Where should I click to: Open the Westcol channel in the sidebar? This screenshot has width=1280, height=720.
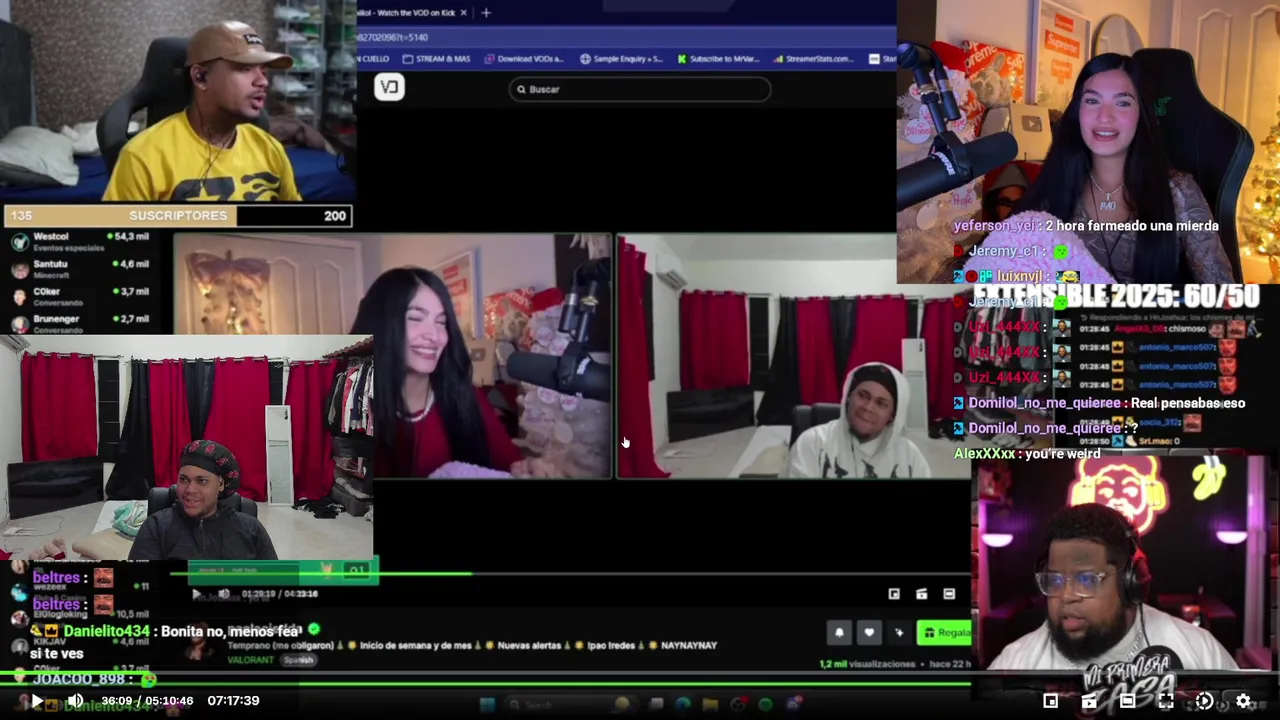click(x=80, y=241)
